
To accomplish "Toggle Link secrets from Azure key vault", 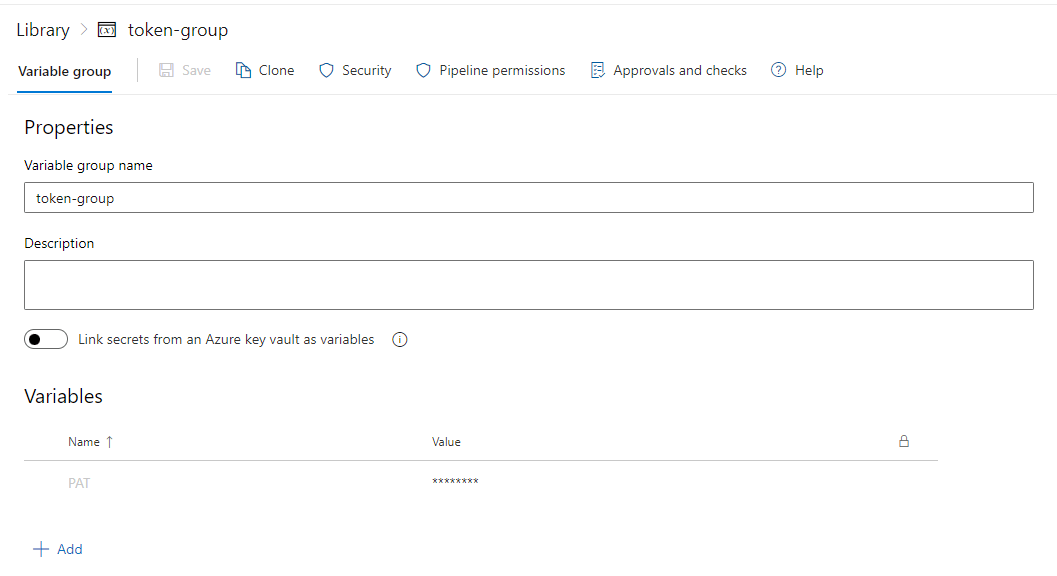I will point(46,339).
